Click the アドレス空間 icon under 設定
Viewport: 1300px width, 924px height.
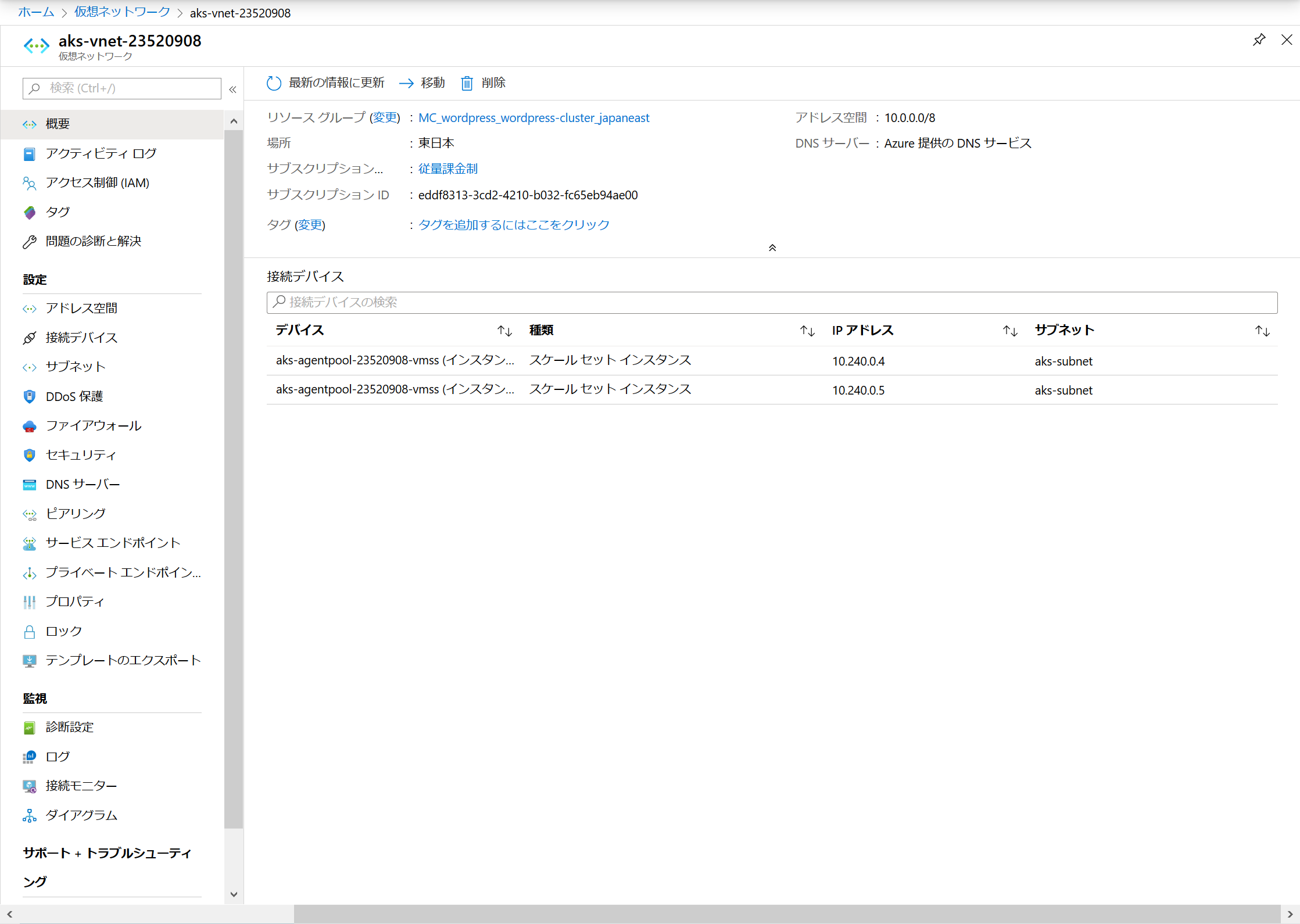pos(30,309)
